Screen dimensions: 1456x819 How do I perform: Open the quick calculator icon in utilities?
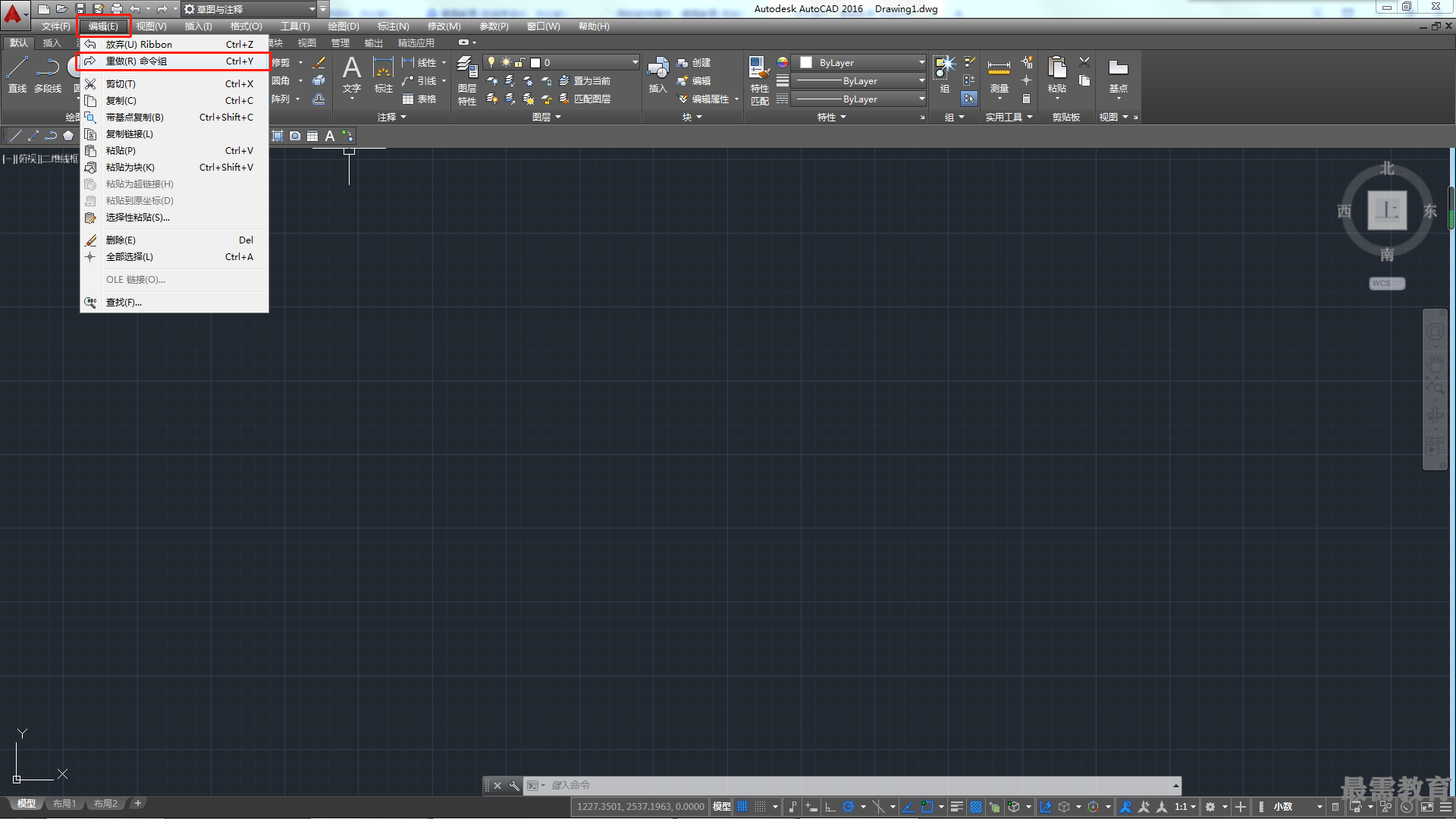point(1026,99)
